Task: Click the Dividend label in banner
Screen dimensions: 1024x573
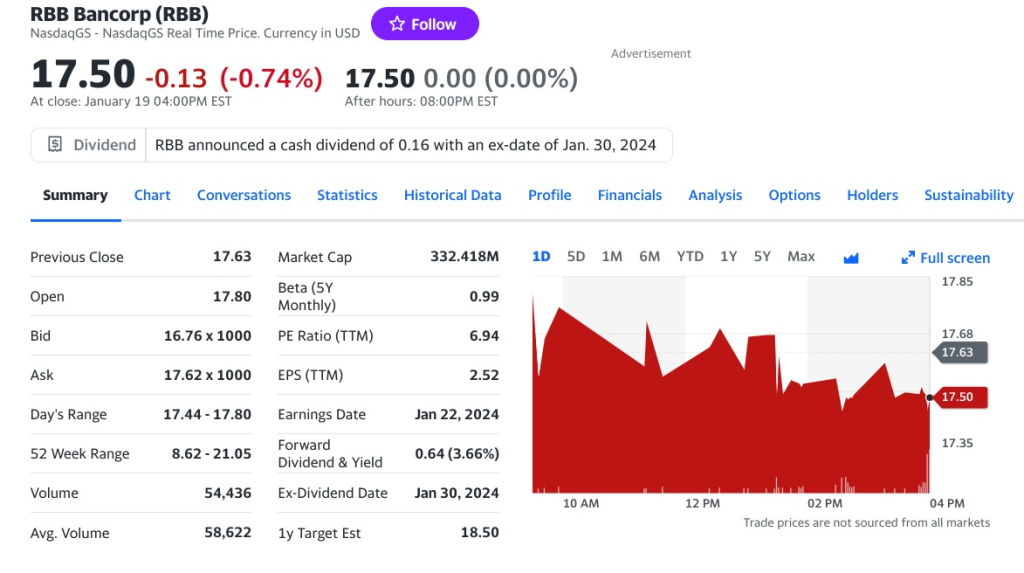Action: pyautogui.click(x=104, y=145)
